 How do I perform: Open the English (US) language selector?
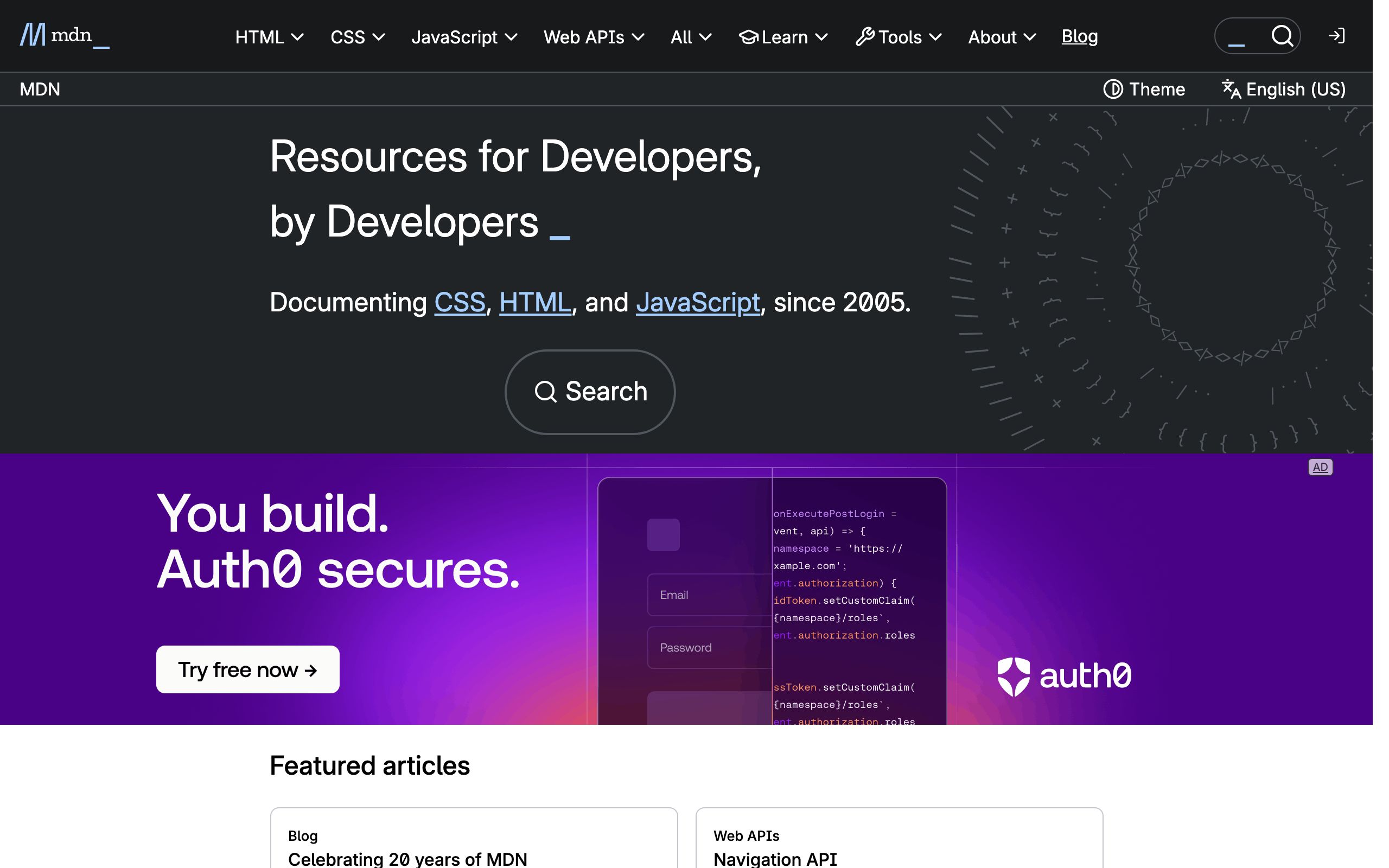click(1283, 89)
